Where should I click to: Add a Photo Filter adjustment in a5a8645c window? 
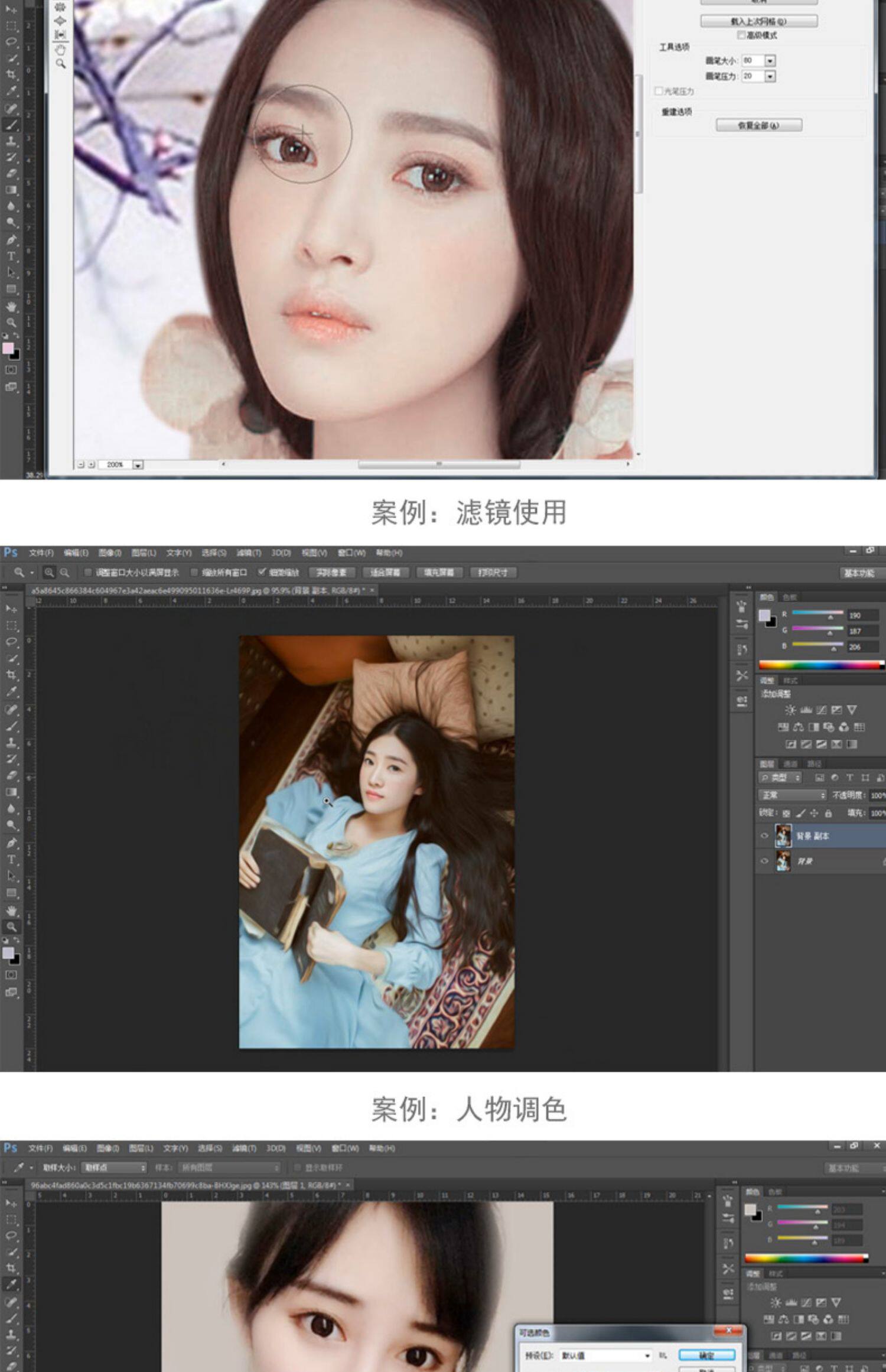point(829,727)
